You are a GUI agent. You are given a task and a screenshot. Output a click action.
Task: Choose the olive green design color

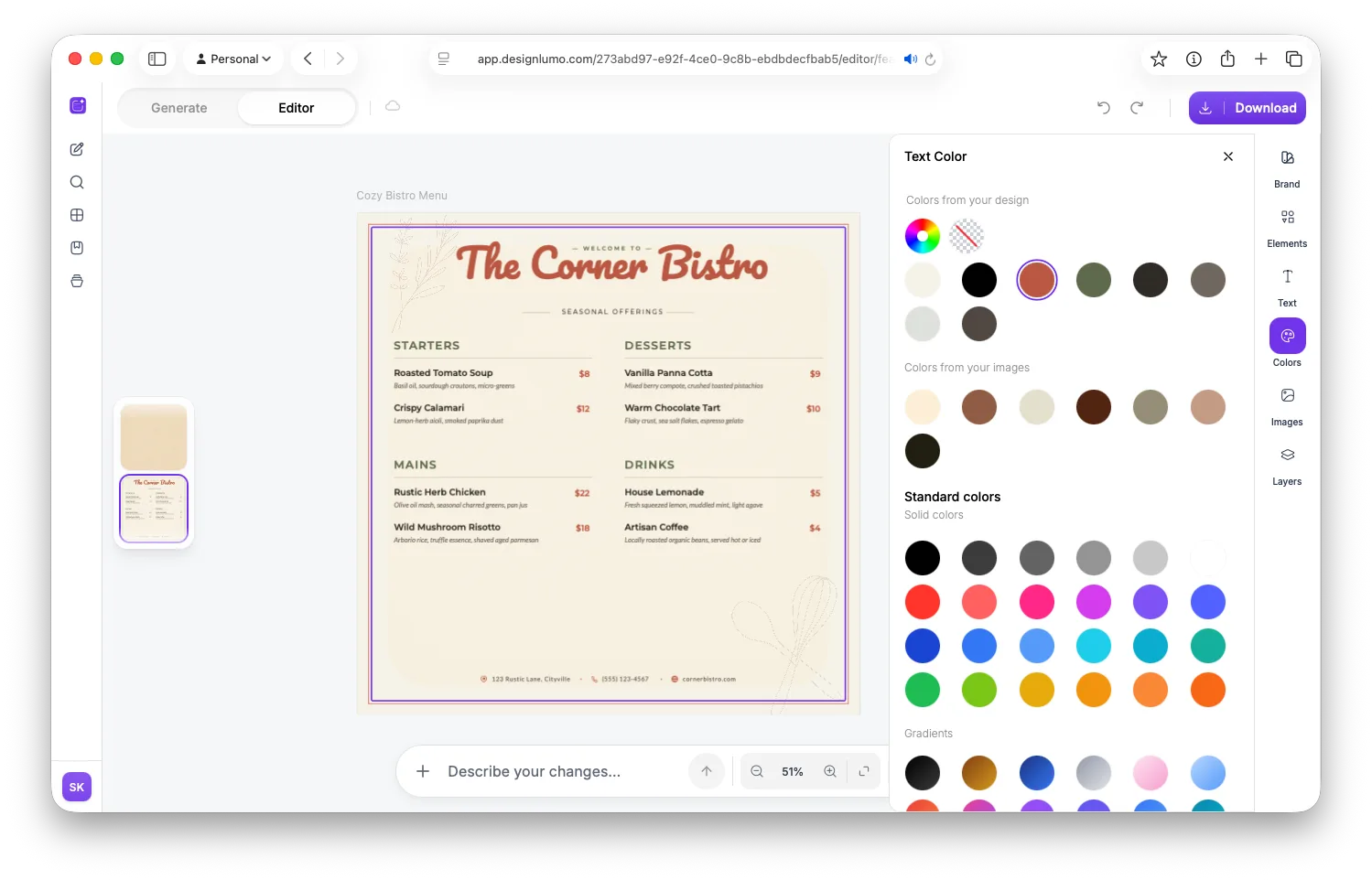click(x=1094, y=280)
